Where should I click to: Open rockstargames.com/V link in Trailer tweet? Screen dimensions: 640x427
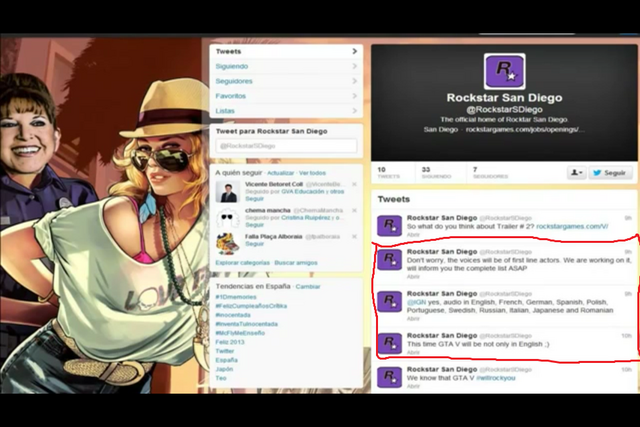pyautogui.click(x=572, y=226)
